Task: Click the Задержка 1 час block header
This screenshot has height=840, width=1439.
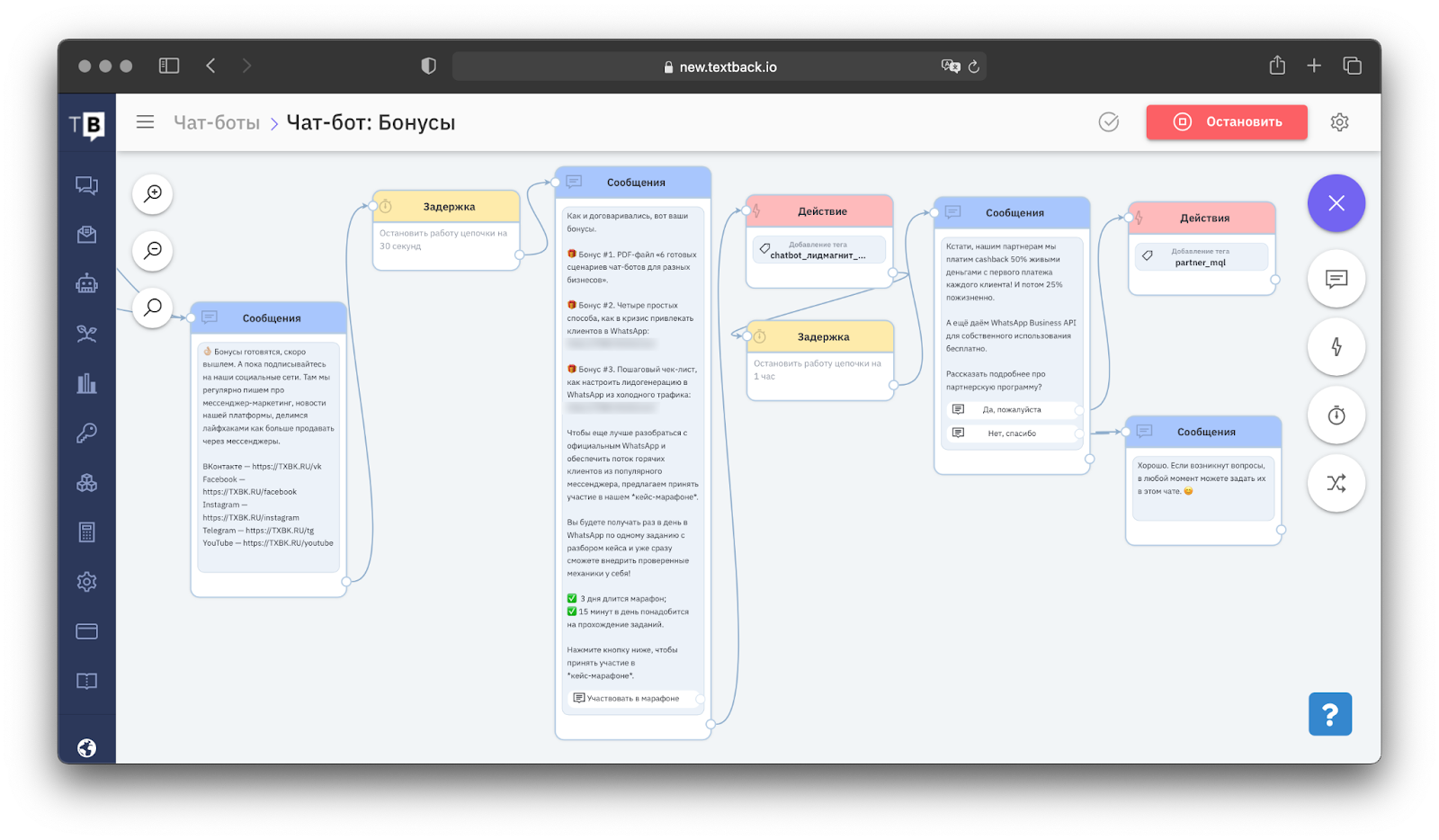Action: point(820,337)
